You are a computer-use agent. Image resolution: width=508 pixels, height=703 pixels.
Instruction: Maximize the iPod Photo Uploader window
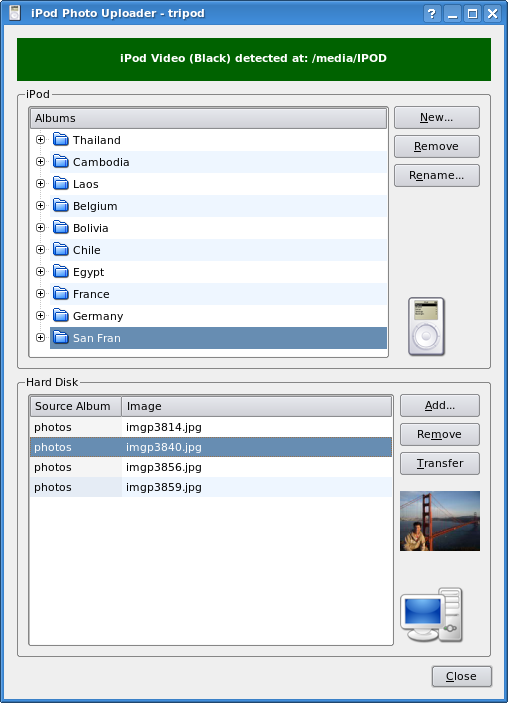pos(473,13)
